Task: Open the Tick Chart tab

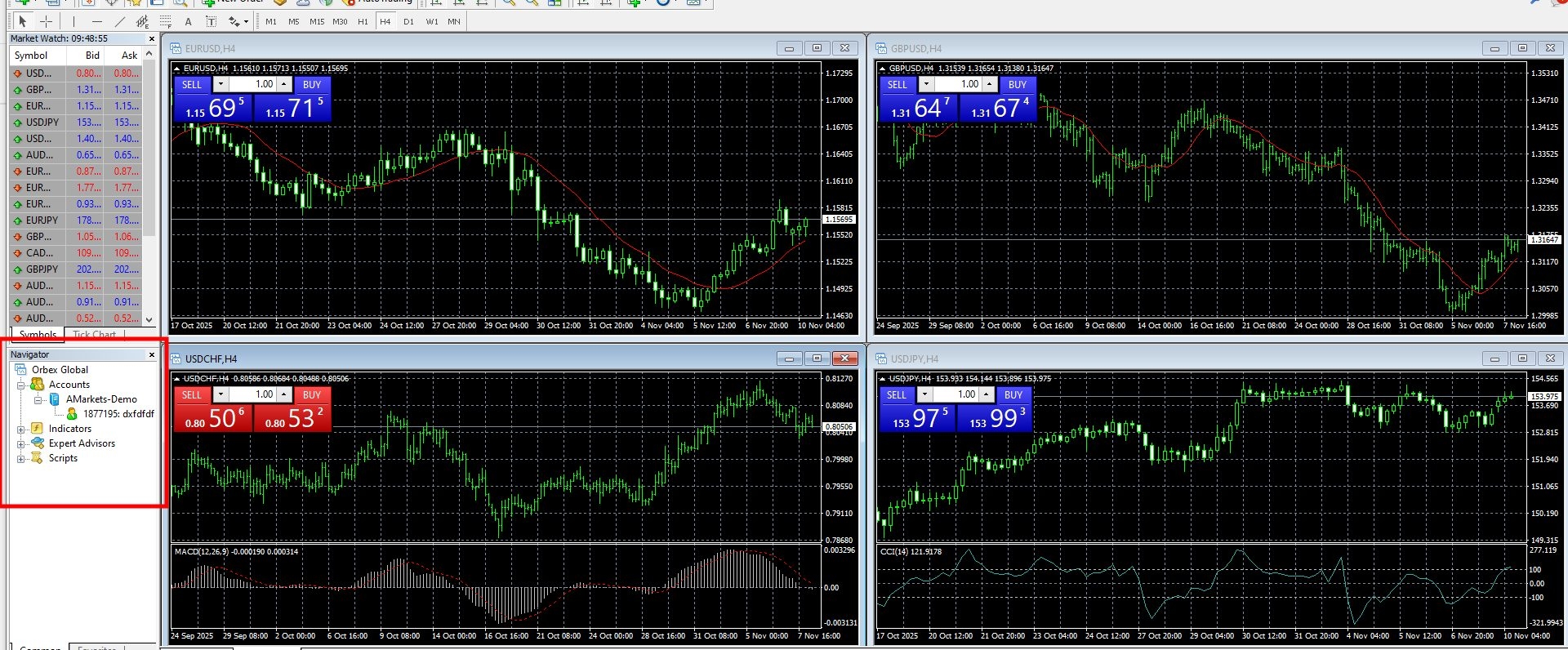Action: point(94,334)
